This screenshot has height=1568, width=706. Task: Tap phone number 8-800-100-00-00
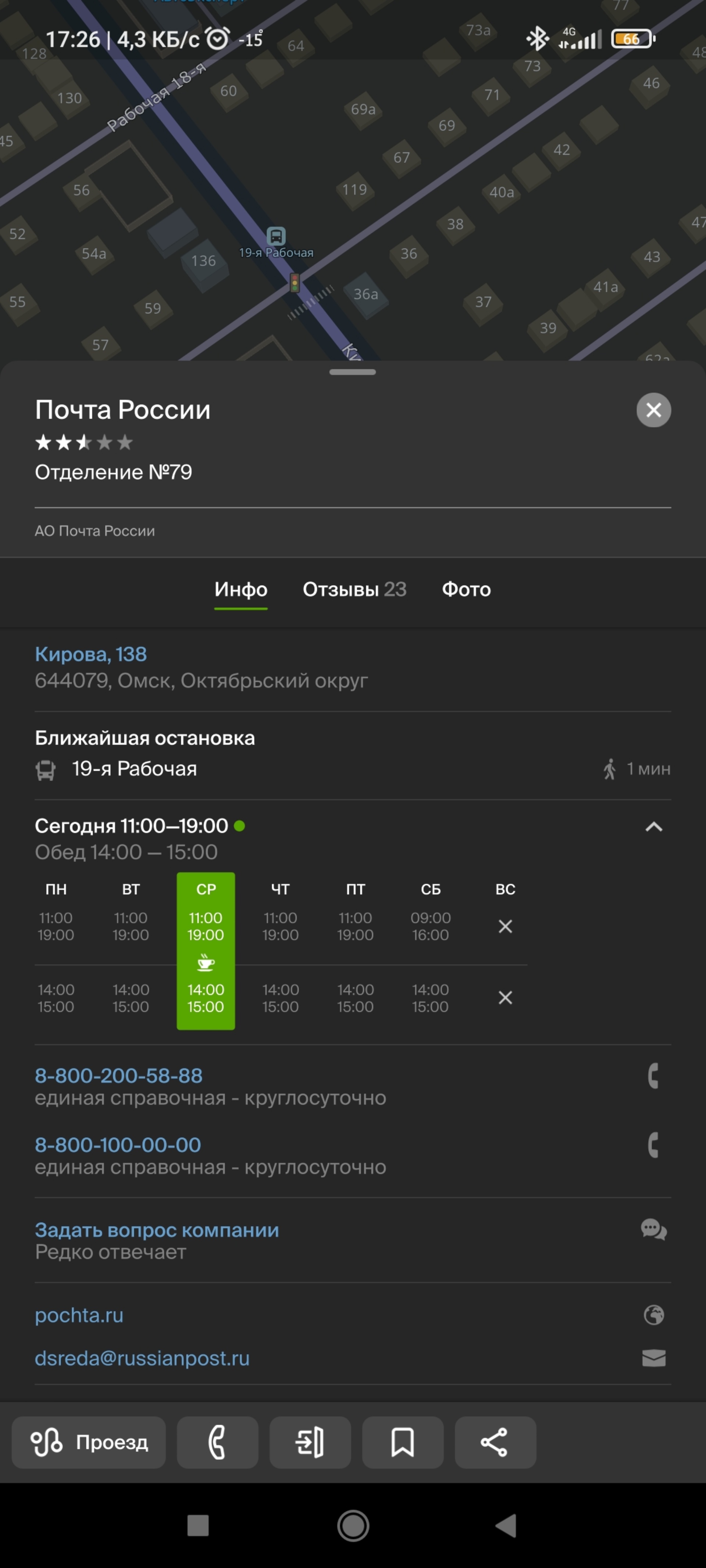pos(118,1145)
